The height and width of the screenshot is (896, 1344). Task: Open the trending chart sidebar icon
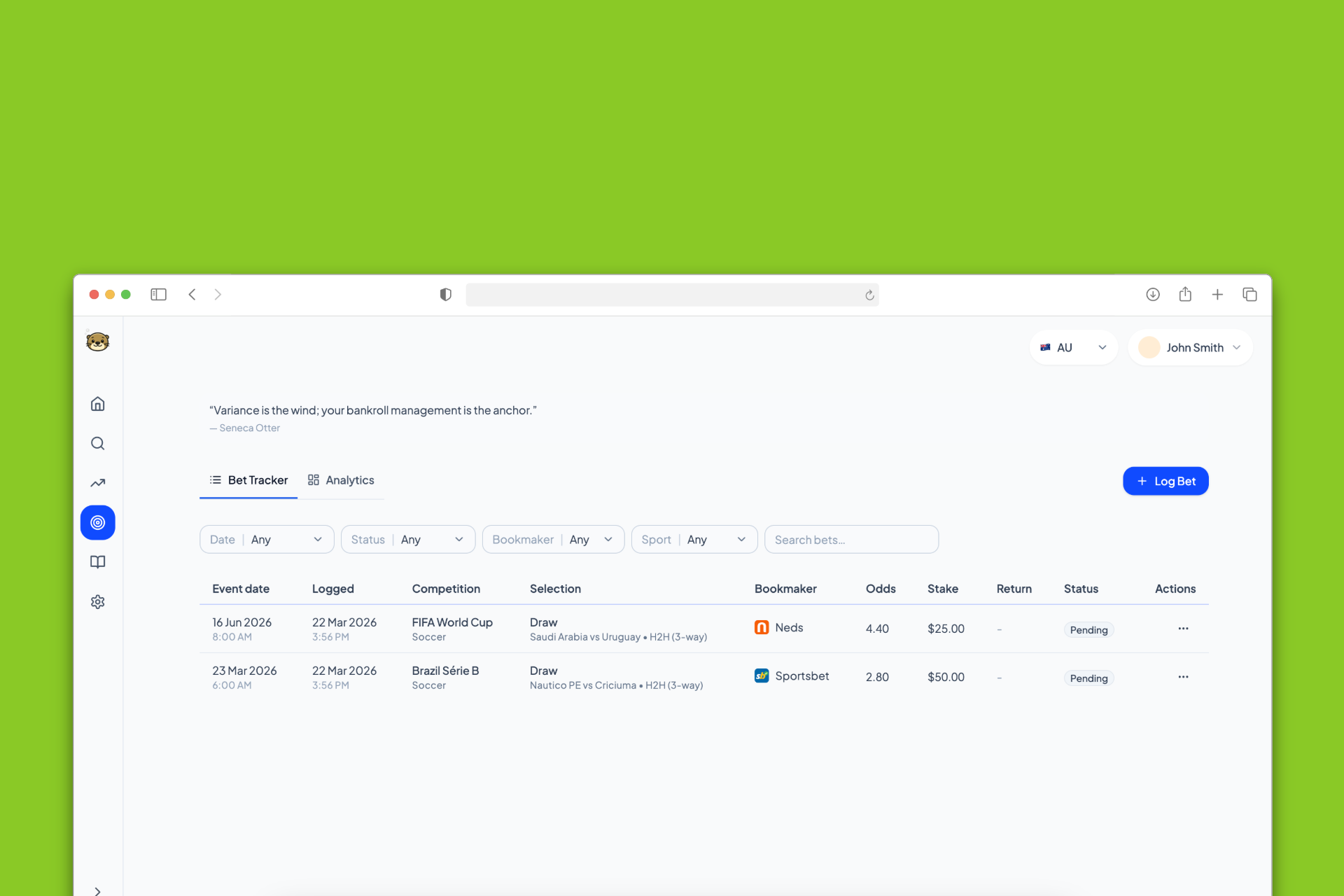[x=98, y=483]
